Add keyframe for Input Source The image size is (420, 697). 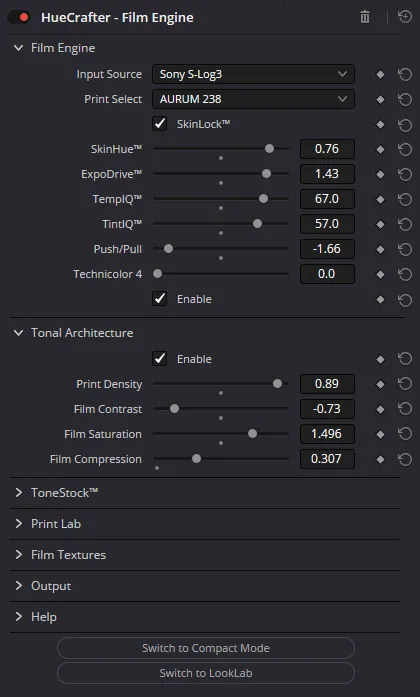[380, 75]
